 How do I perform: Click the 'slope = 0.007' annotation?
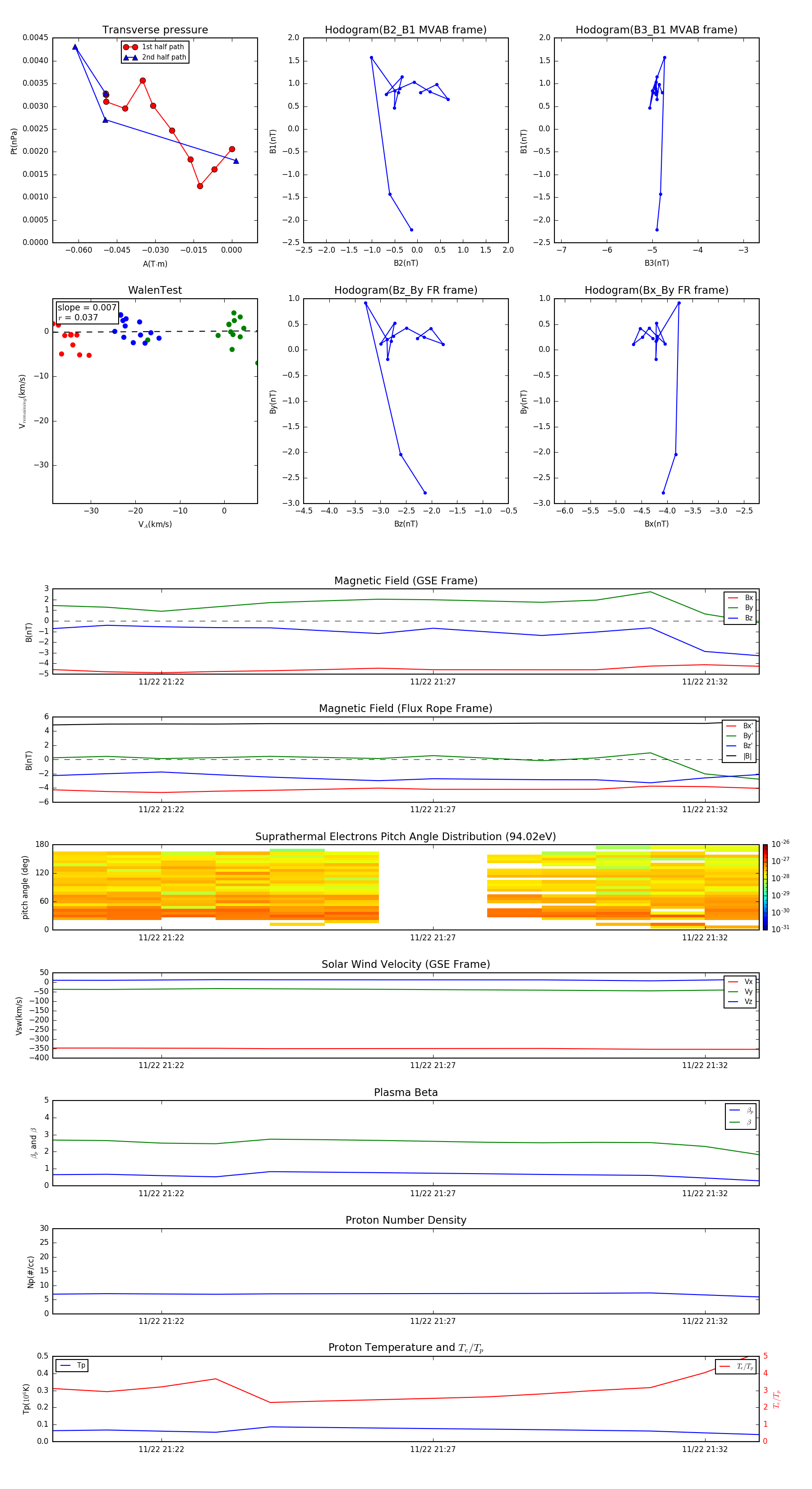(87, 308)
